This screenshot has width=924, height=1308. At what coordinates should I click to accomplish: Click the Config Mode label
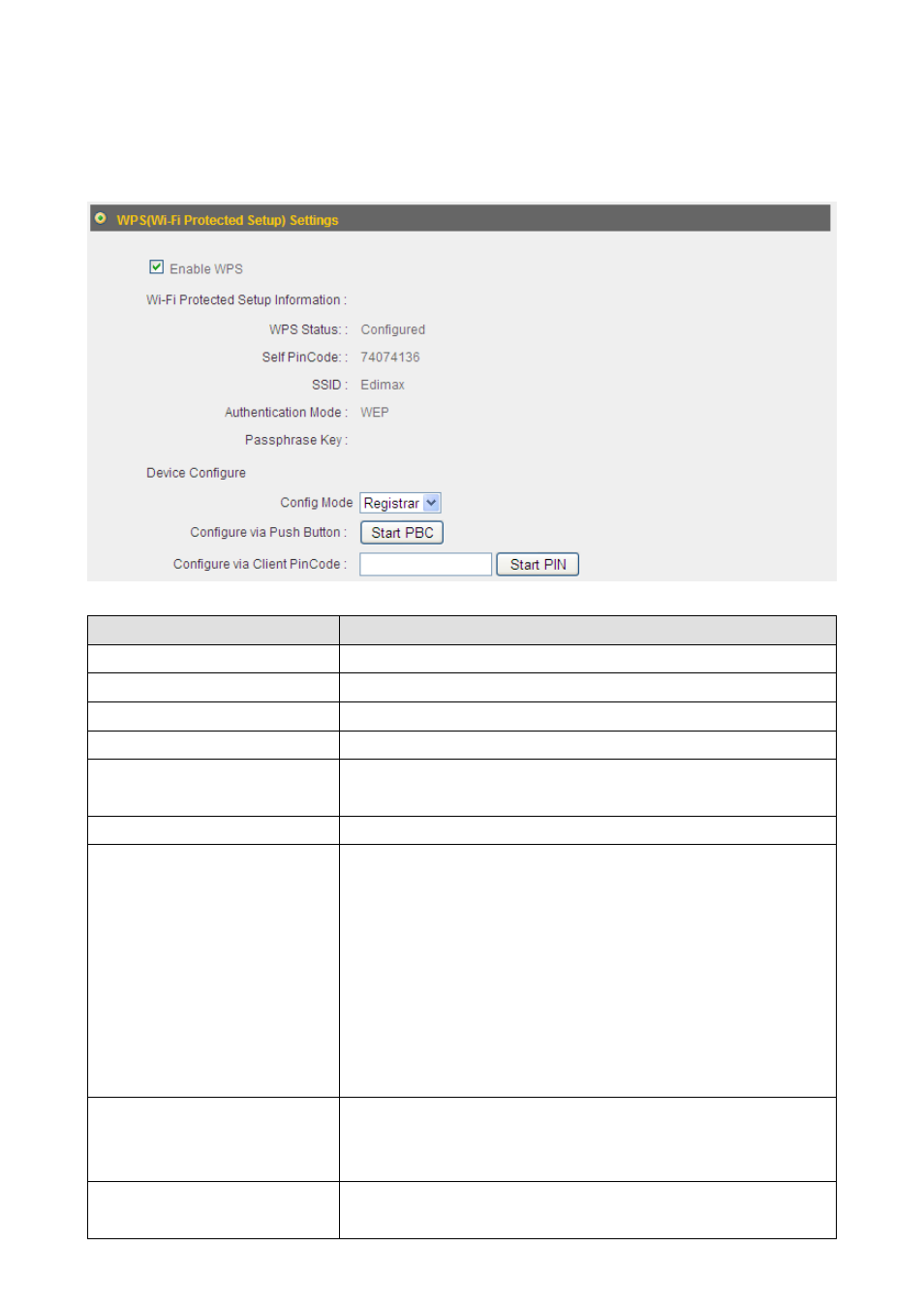coord(317,503)
